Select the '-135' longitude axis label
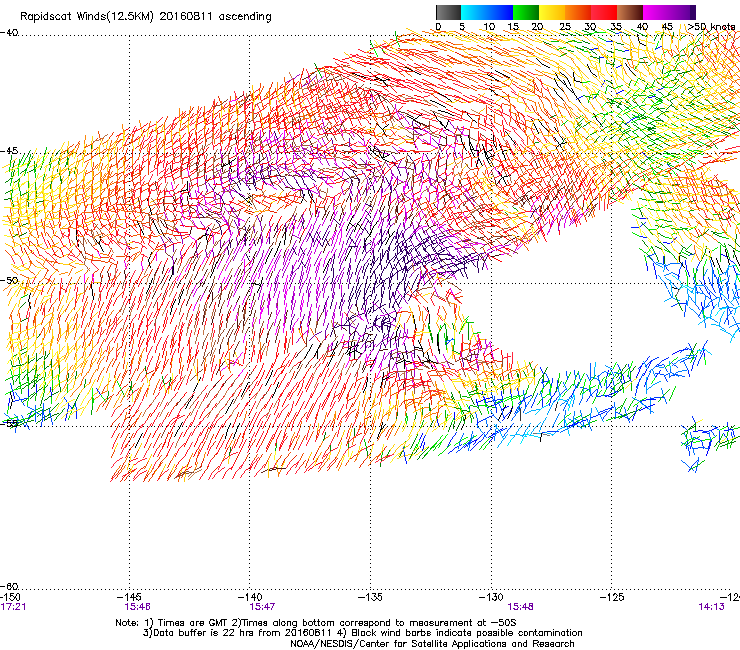The width and height of the screenshot is (740, 650). (370, 597)
